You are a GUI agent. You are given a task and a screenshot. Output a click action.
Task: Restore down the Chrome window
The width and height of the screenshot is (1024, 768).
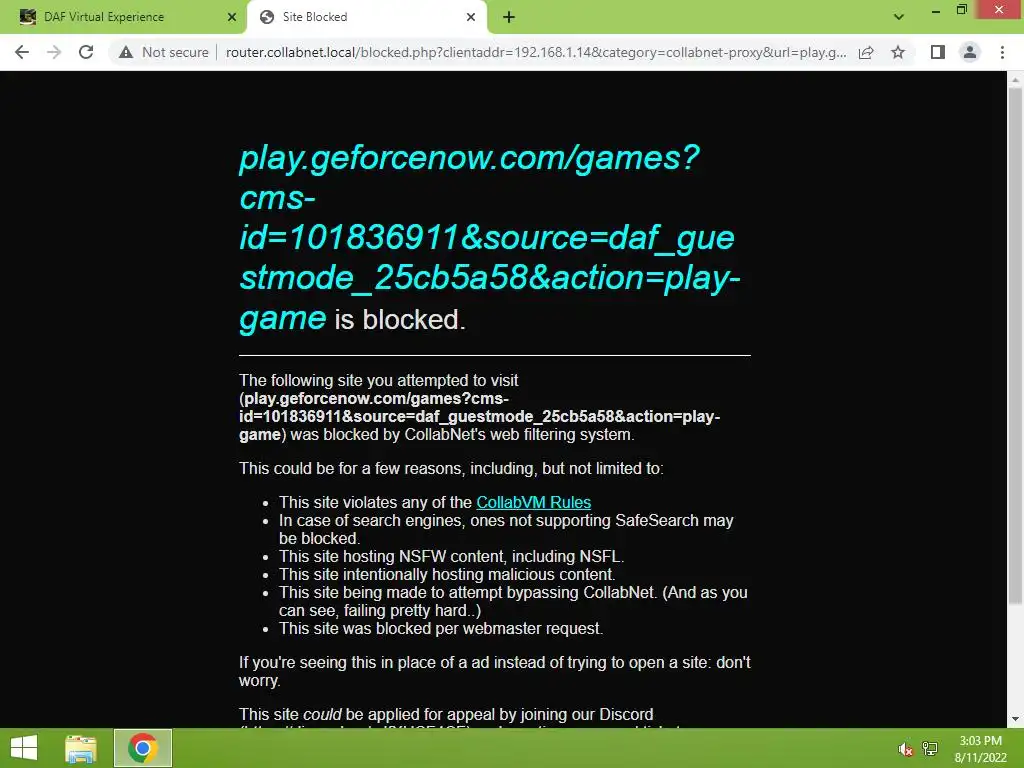(x=962, y=10)
